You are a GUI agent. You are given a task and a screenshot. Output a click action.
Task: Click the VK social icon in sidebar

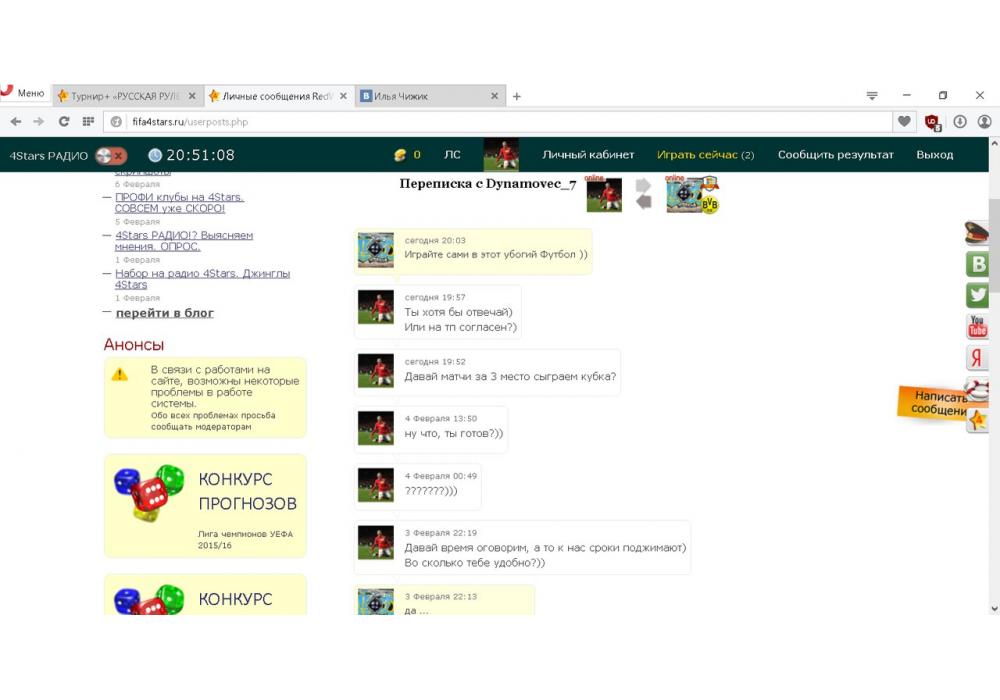click(977, 264)
